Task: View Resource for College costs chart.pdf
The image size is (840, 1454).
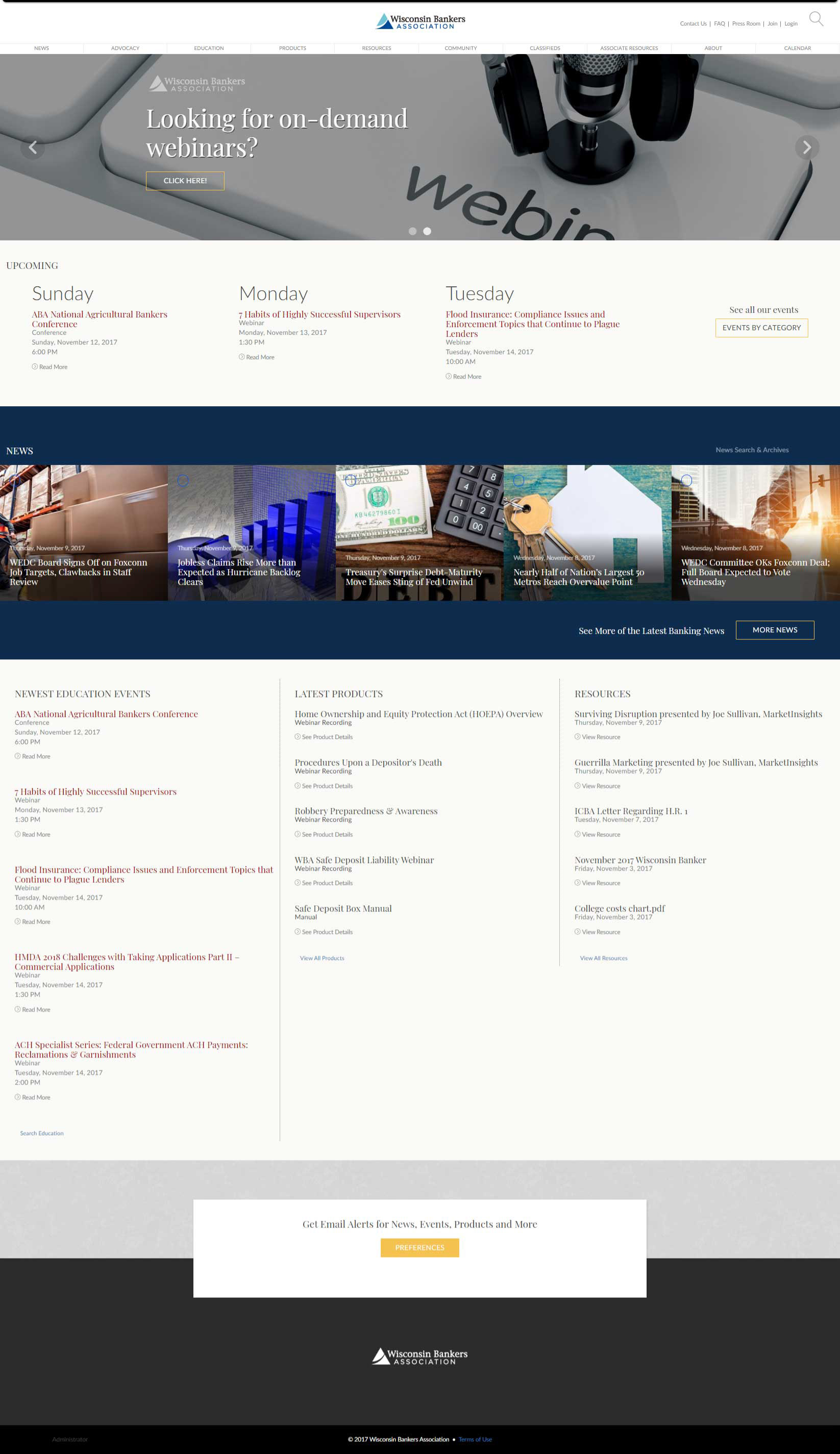Action: tap(597, 932)
